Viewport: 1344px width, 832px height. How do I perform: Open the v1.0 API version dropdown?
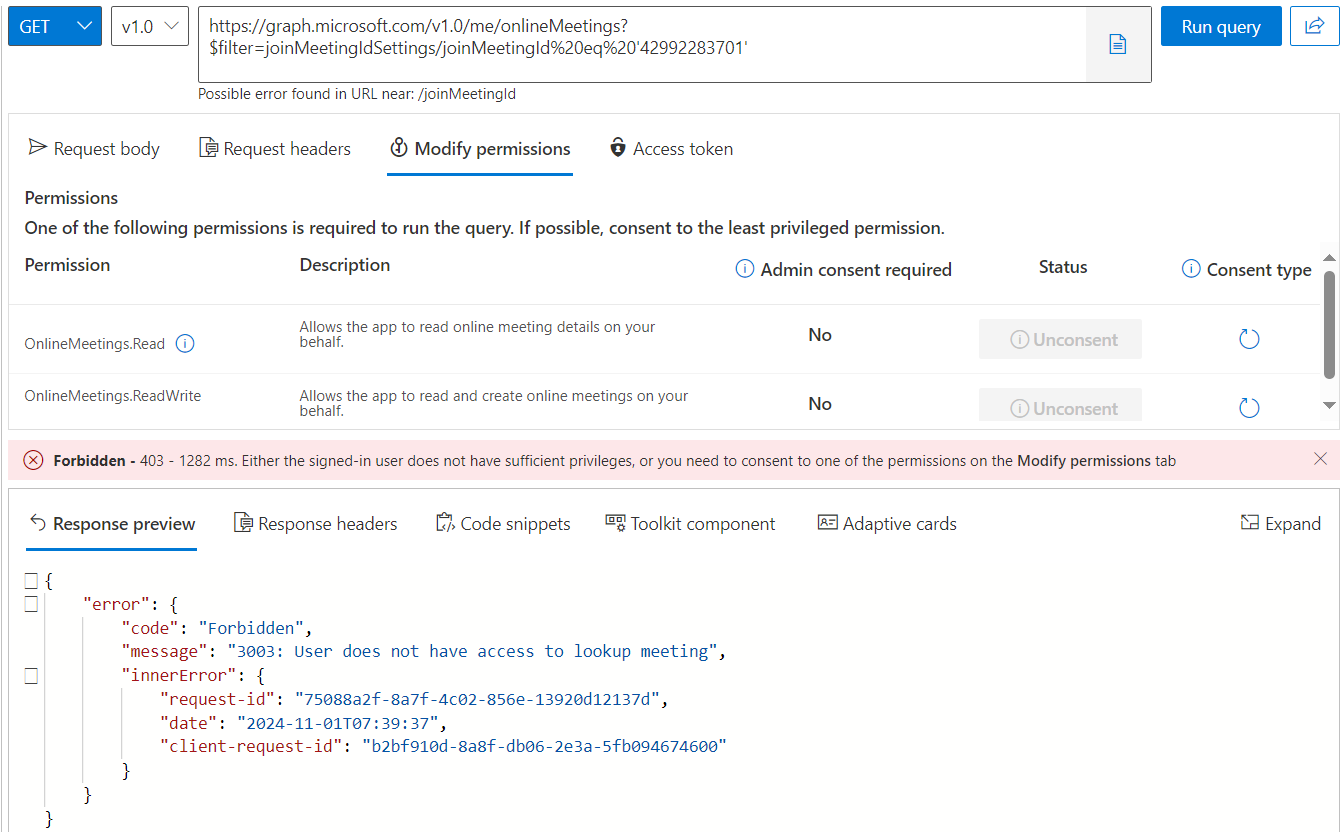(x=150, y=27)
